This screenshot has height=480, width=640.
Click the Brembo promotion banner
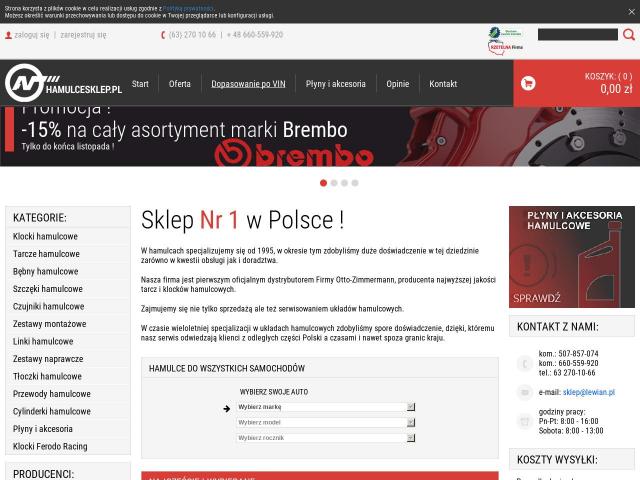point(320,136)
